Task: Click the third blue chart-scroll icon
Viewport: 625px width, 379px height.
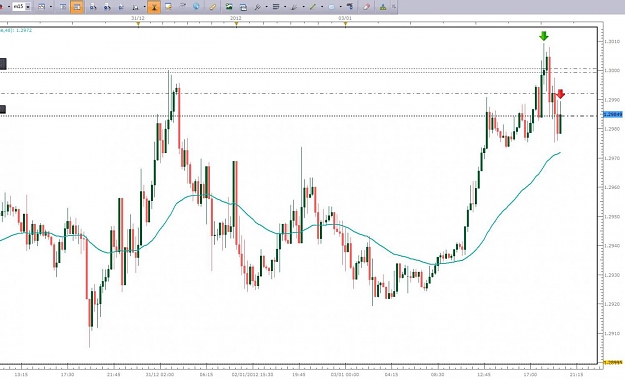Action: coord(121,7)
